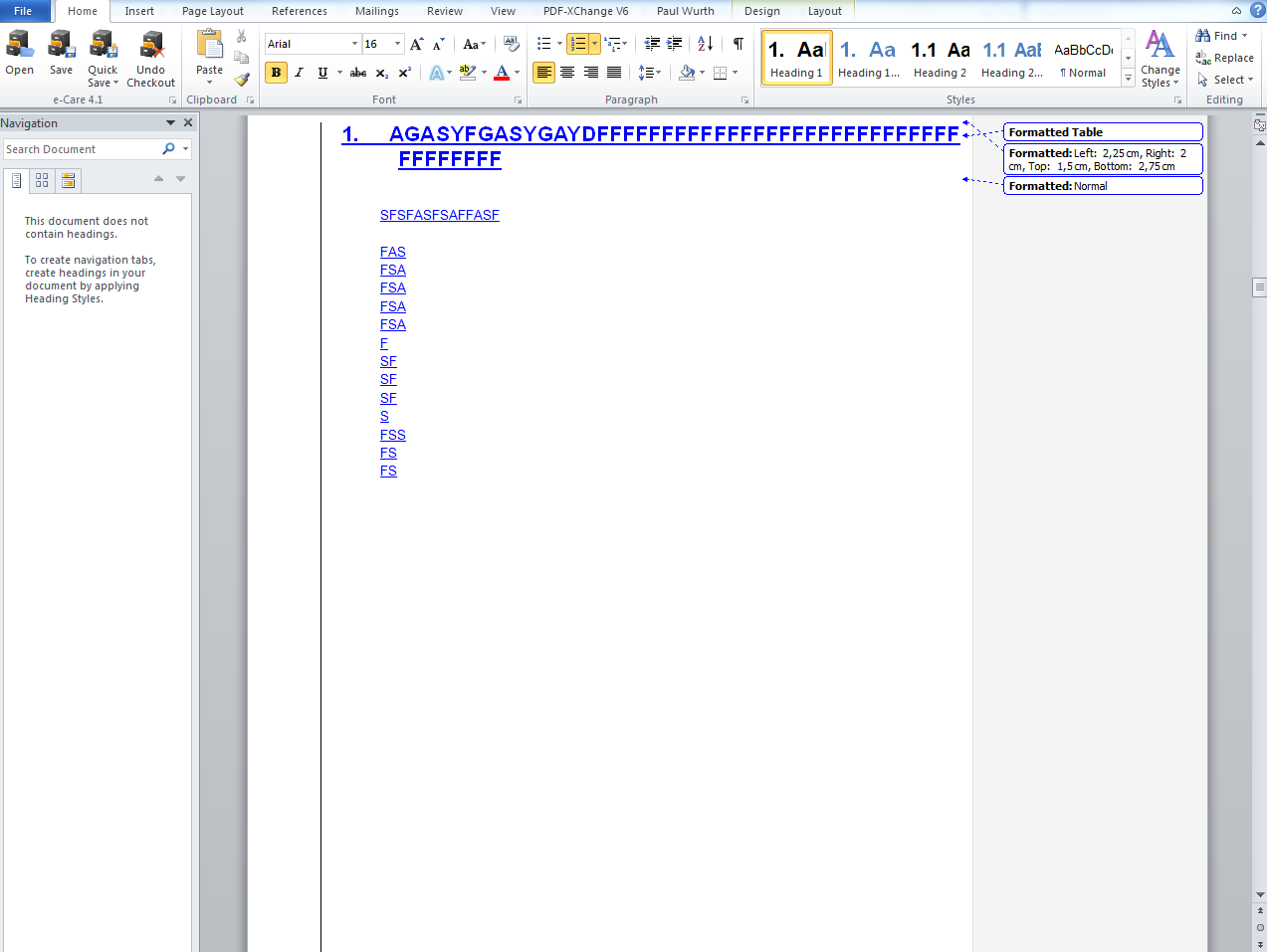Toggle Justify alignment
The image size is (1267, 952).
click(615, 73)
